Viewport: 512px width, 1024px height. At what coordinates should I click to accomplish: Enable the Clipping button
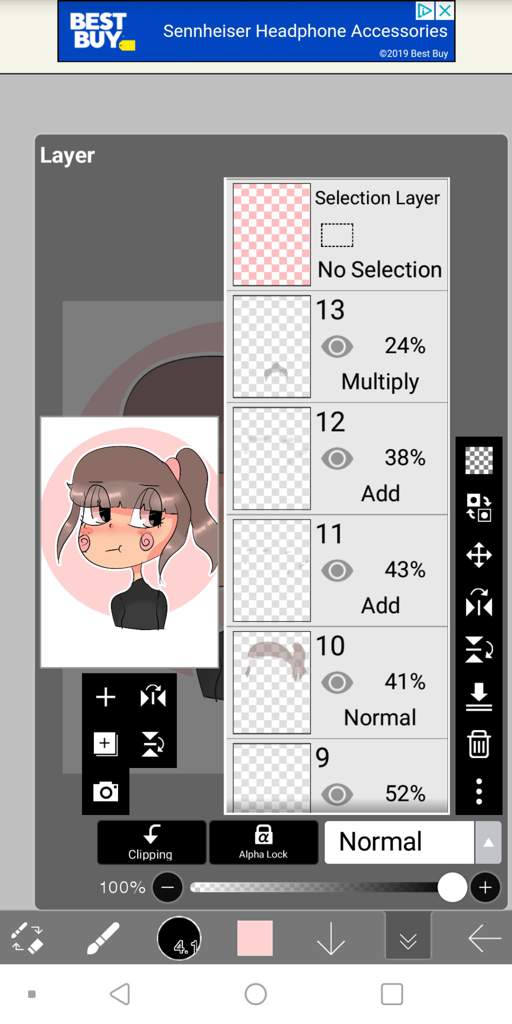click(152, 842)
